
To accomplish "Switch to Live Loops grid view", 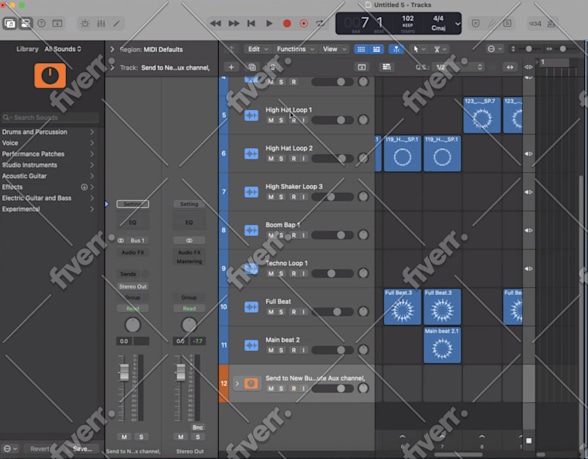I will 361,50.
